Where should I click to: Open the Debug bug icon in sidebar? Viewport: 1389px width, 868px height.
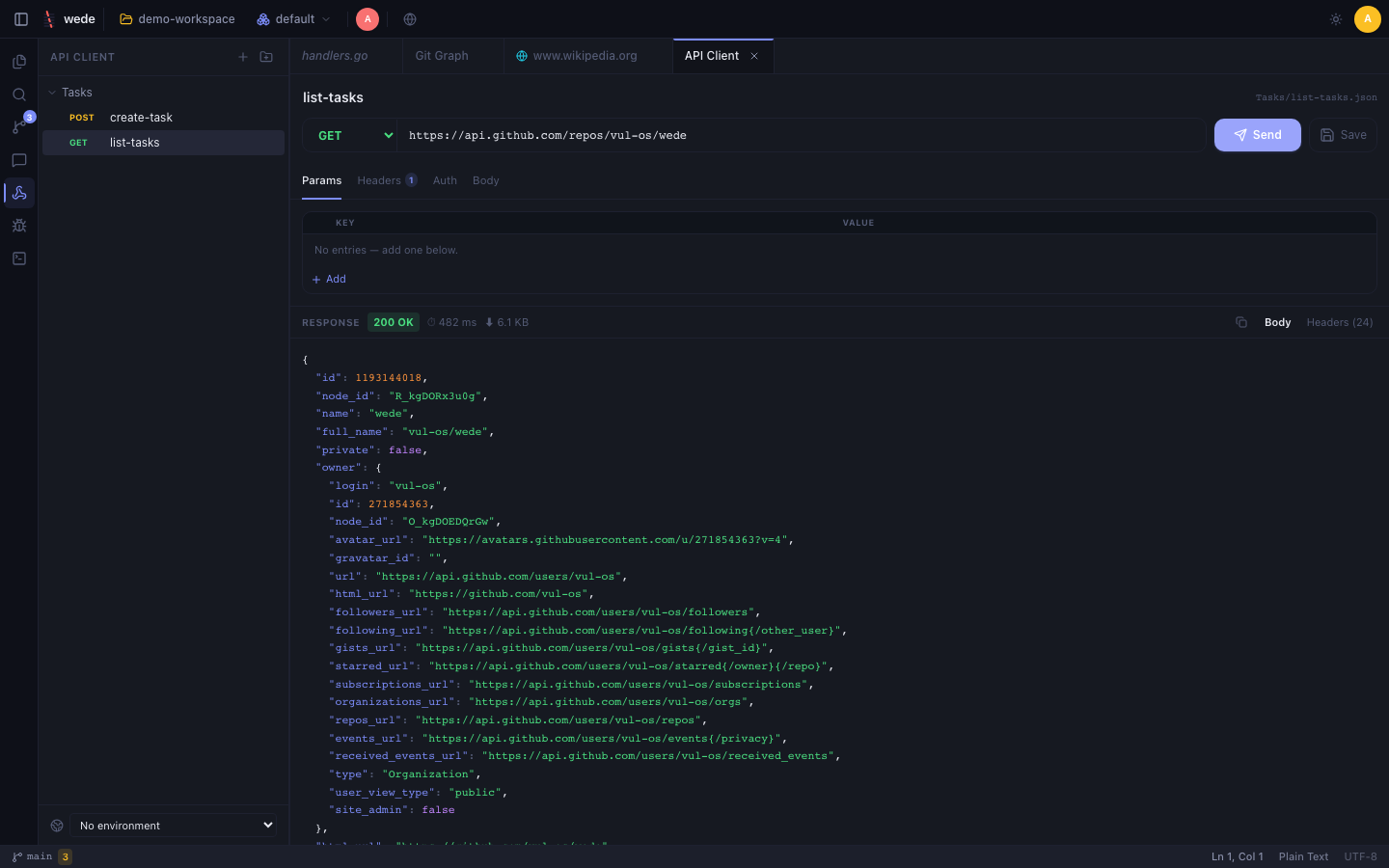(19, 226)
